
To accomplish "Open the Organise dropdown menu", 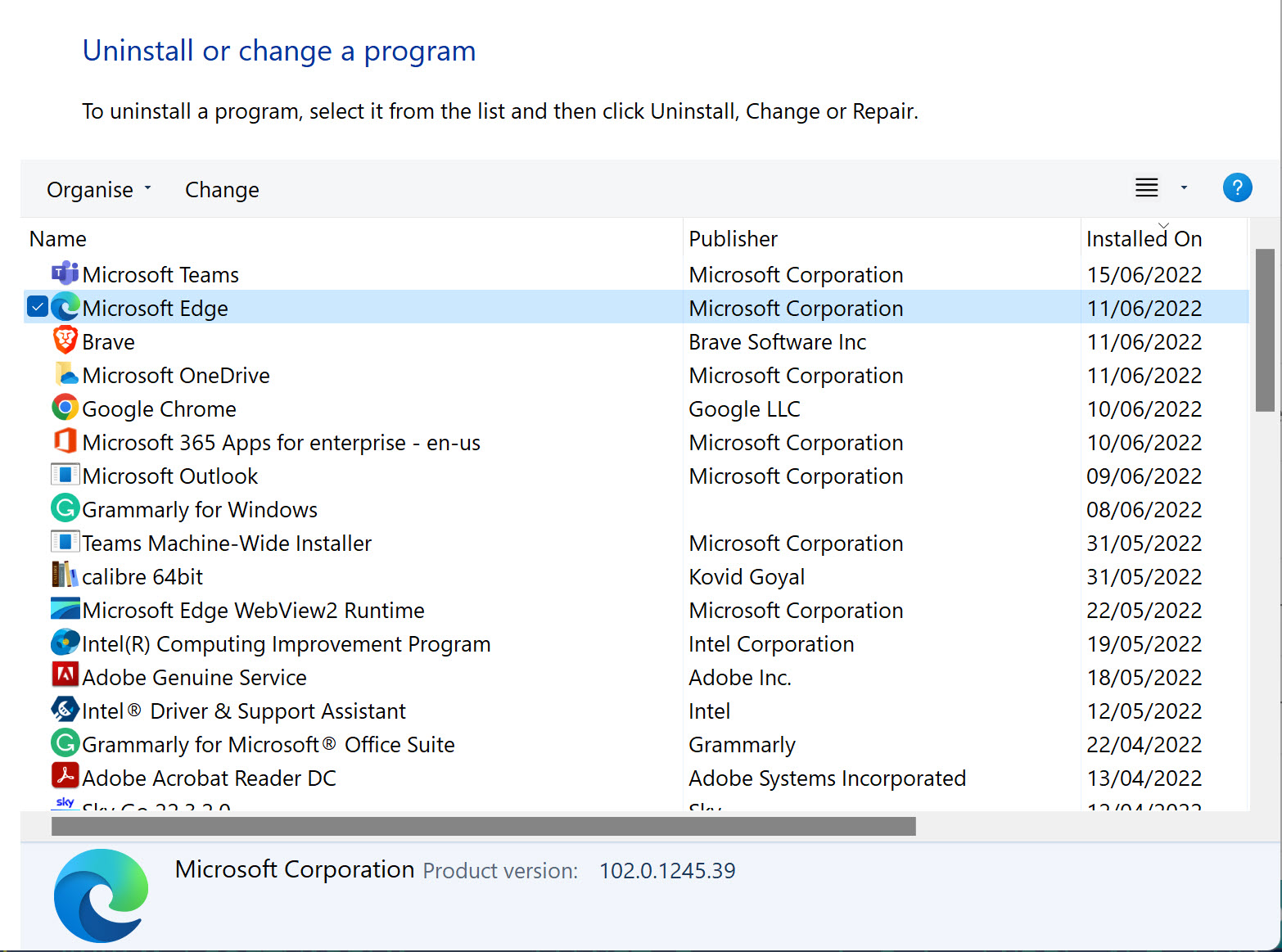I will pos(99,190).
